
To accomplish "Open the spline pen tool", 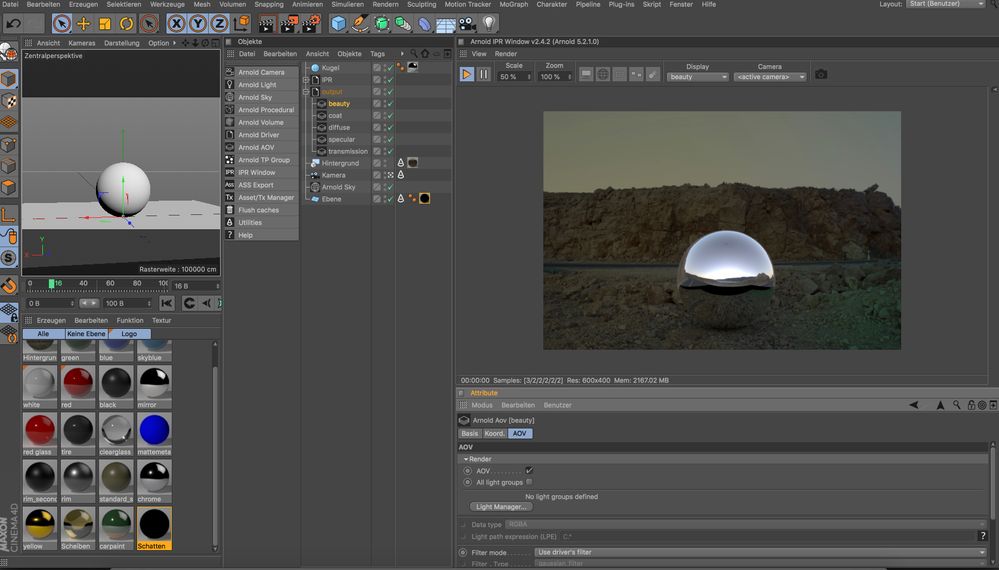I will tap(360, 24).
